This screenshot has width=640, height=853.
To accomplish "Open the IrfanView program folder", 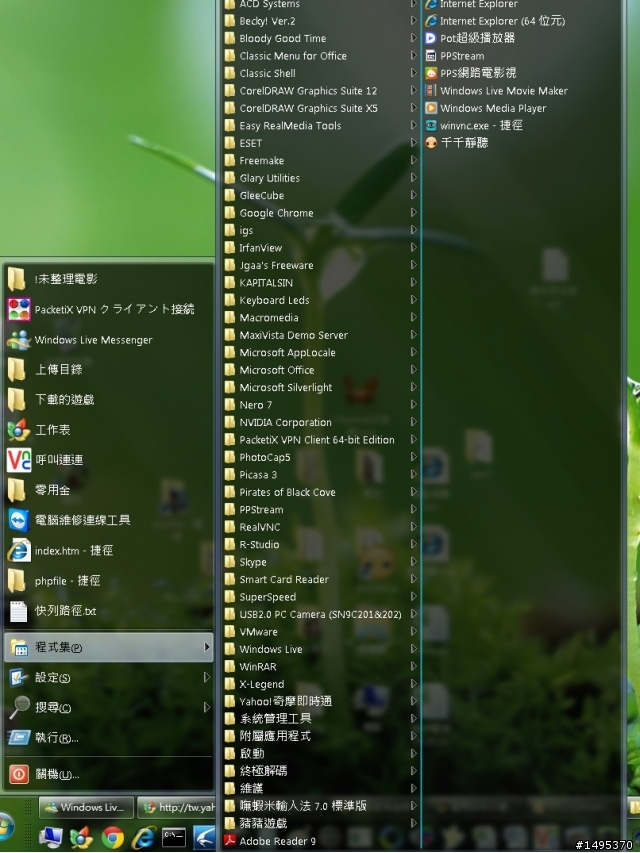I will pyautogui.click(x=321, y=248).
